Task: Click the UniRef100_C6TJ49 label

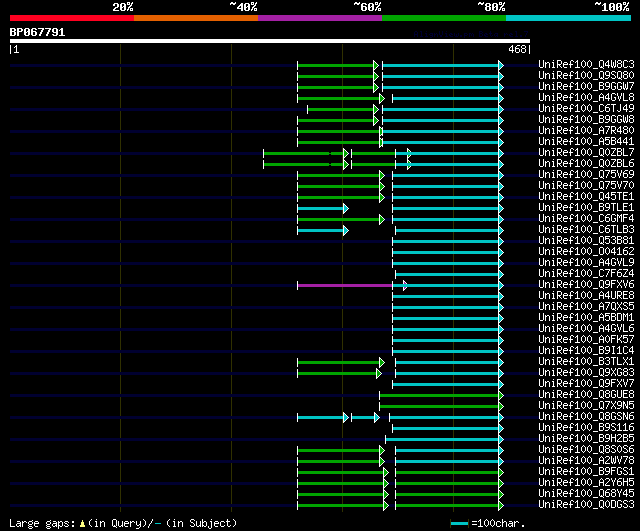Action: click(x=586, y=109)
